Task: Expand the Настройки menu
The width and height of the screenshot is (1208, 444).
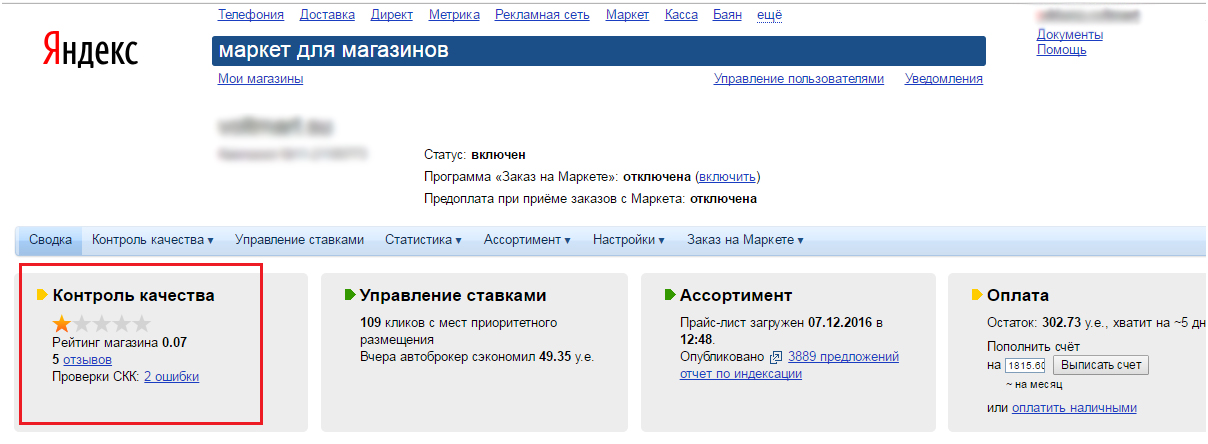Action: coord(629,240)
